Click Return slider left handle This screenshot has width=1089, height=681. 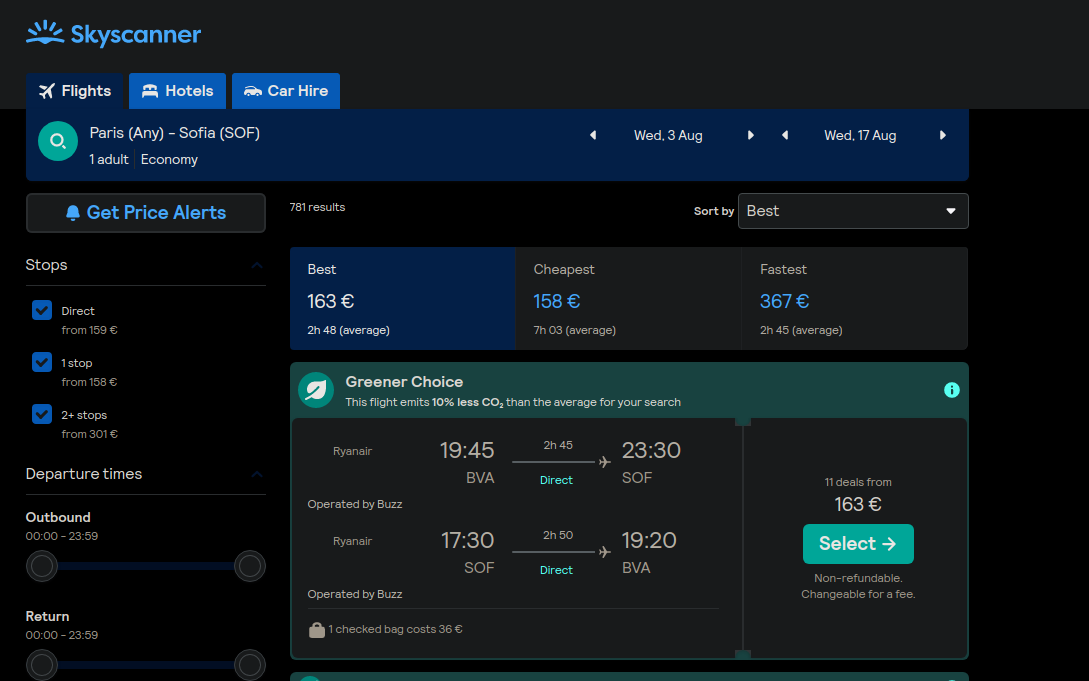pyautogui.click(x=42, y=665)
